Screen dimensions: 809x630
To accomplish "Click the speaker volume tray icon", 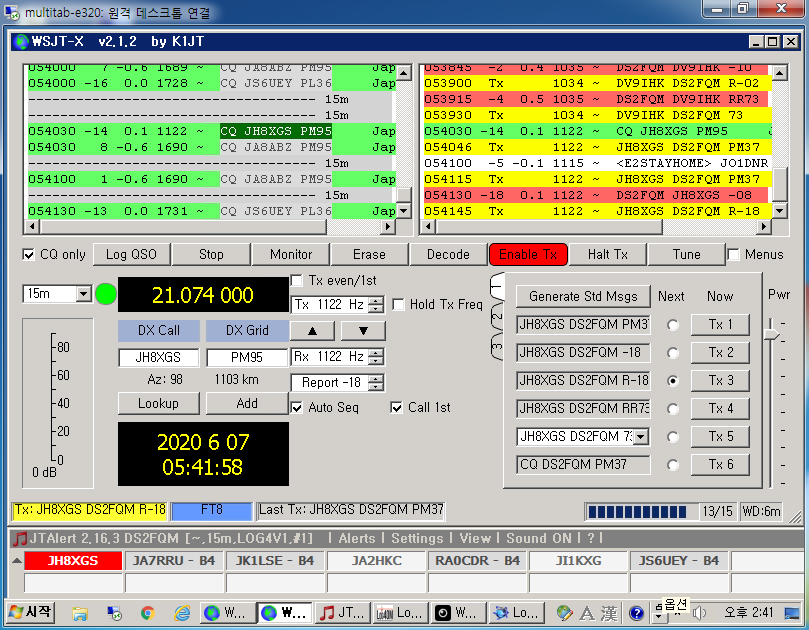I will pyautogui.click(x=699, y=613).
